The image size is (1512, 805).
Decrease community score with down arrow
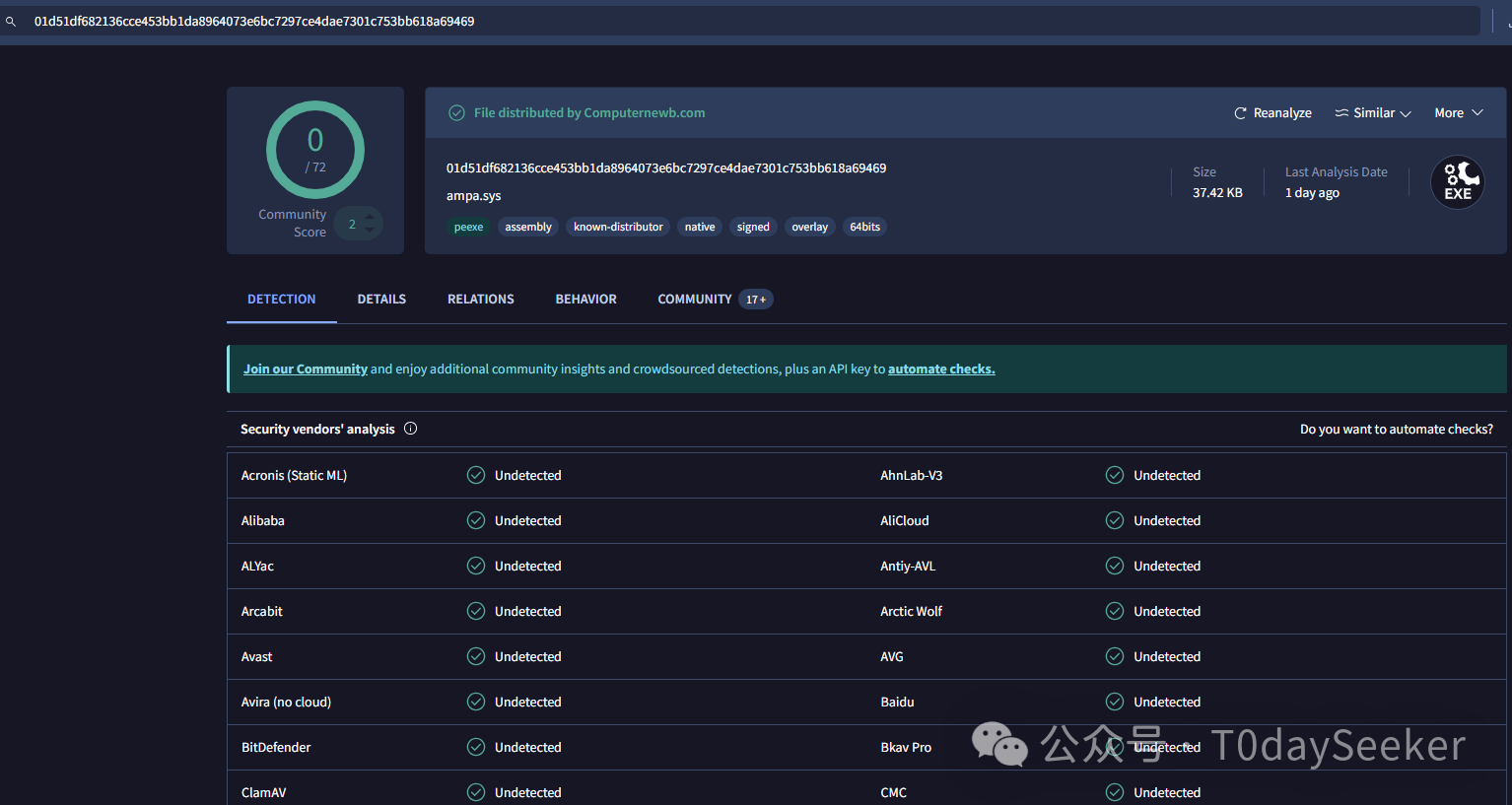370,231
